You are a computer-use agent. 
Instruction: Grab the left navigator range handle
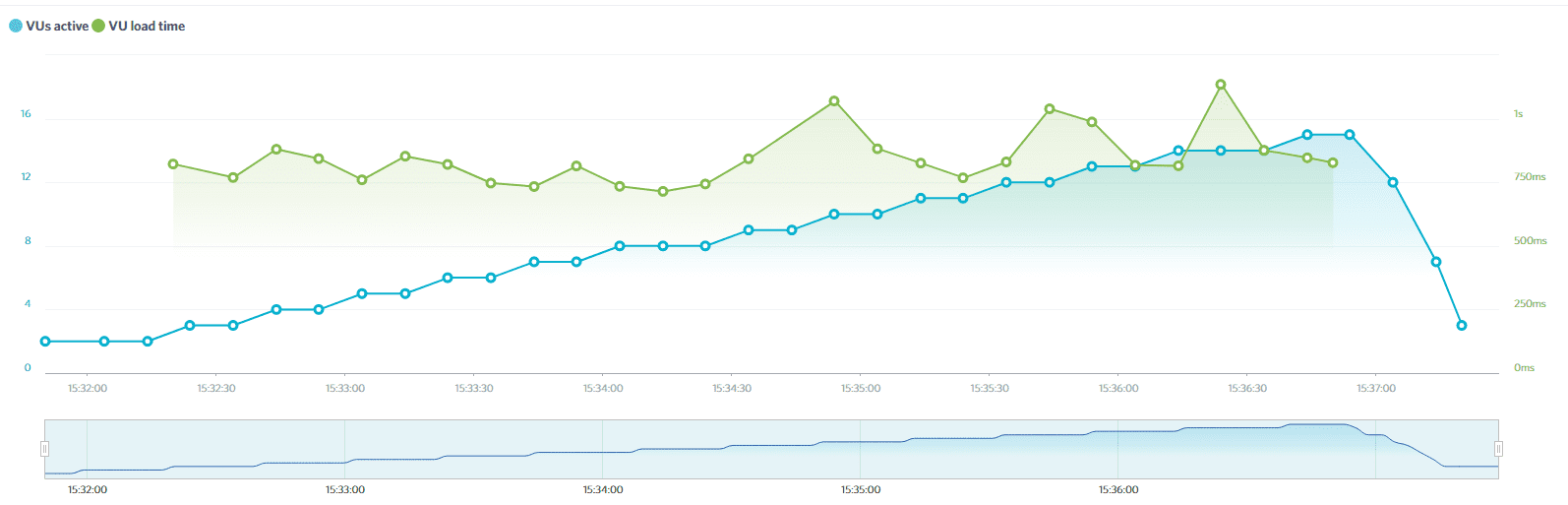(x=44, y=449)
